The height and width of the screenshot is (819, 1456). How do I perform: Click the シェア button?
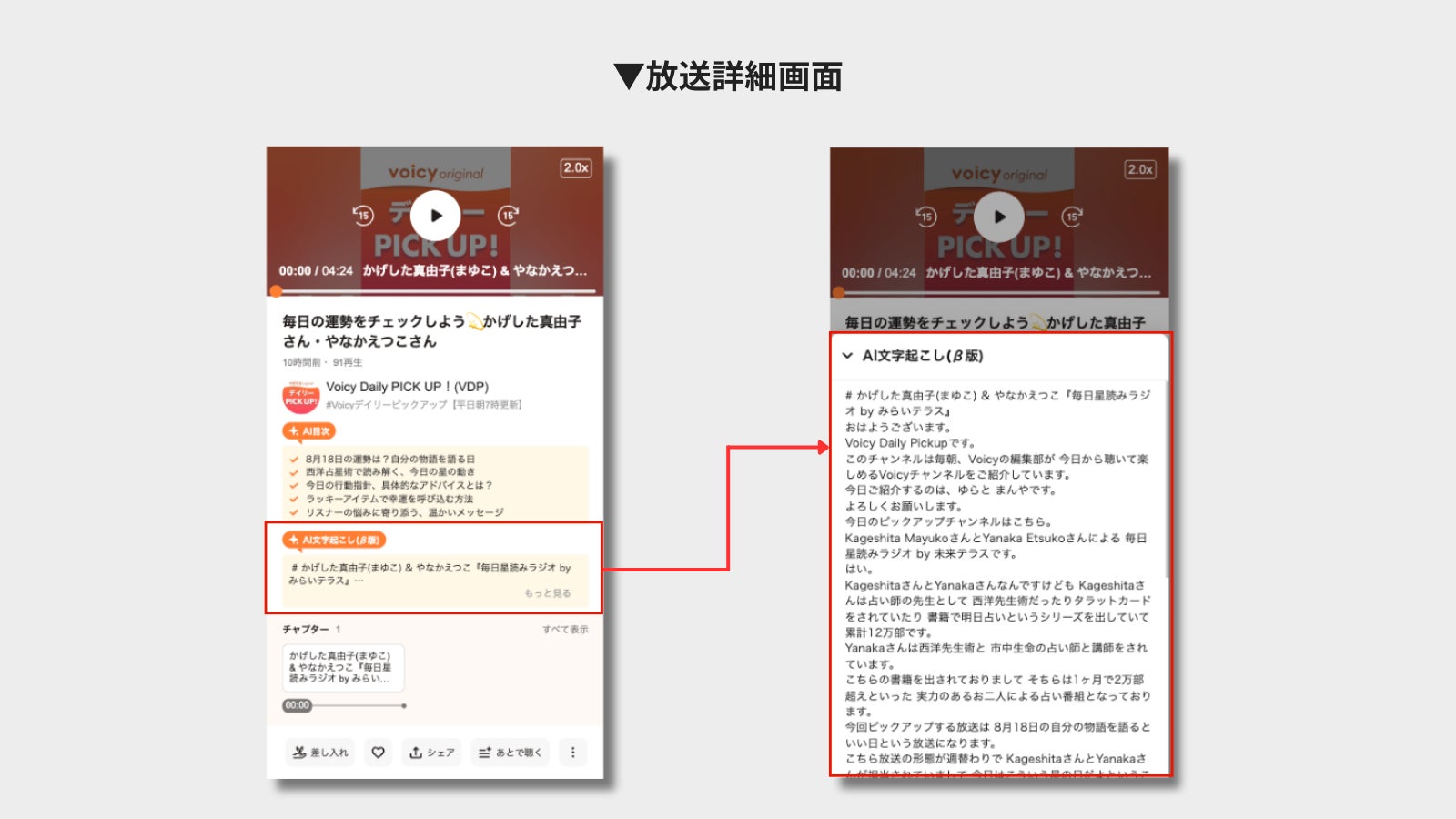pos(431,753)
